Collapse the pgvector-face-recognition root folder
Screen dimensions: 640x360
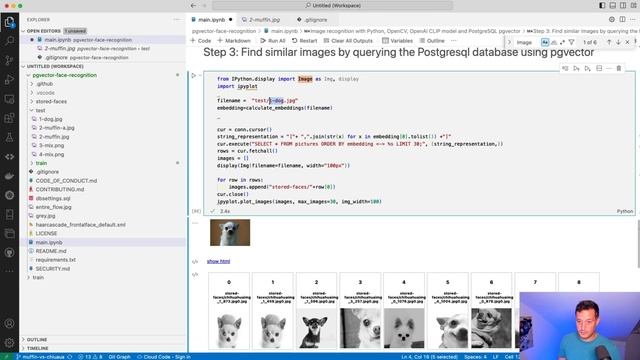point(64,75)
